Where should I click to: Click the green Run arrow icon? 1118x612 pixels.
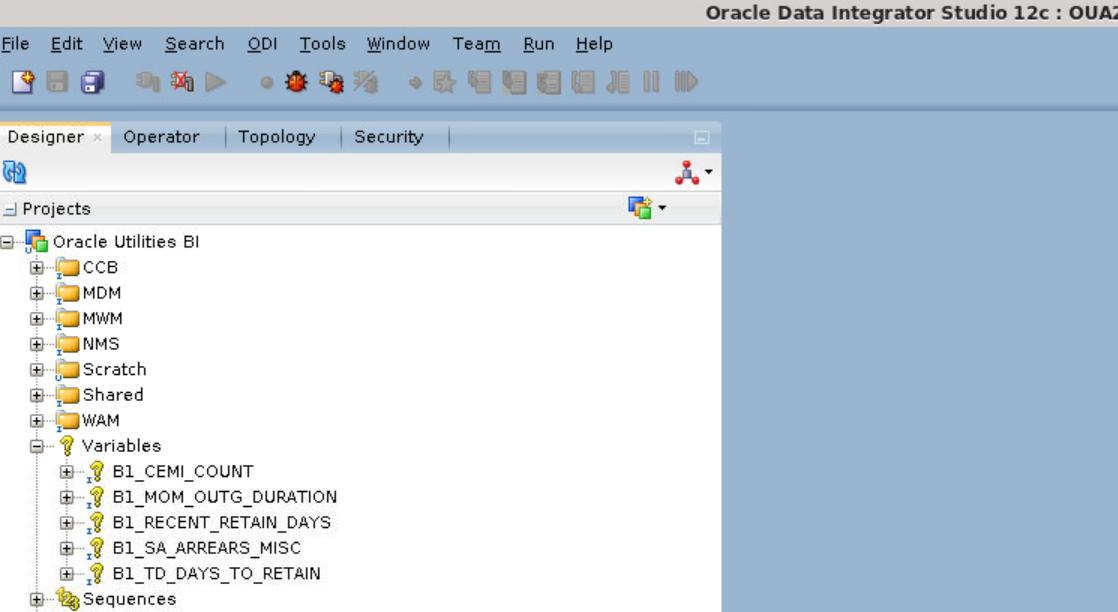(215, 82)
